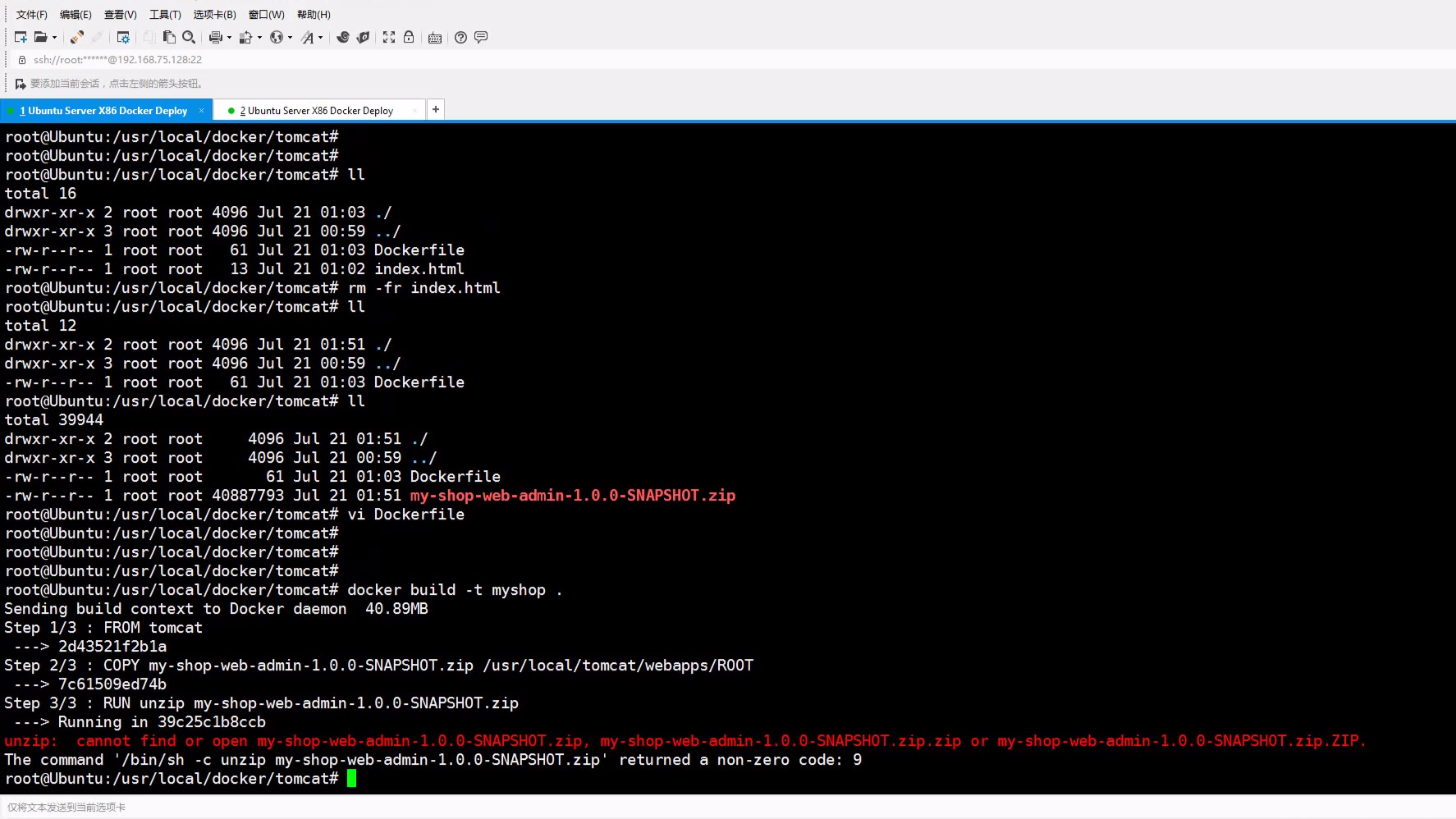This screenshot has height=819, width=1456.
Task: Click the Open Session folder icon
Action: pyautogui.click(x=40, y=37)
